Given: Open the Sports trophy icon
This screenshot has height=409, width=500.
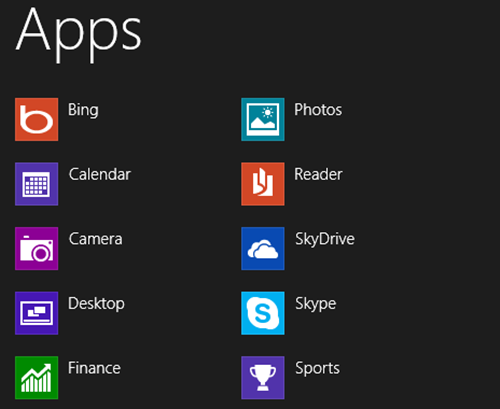Looking at the screenshot, I should click(x=263, y=378).
